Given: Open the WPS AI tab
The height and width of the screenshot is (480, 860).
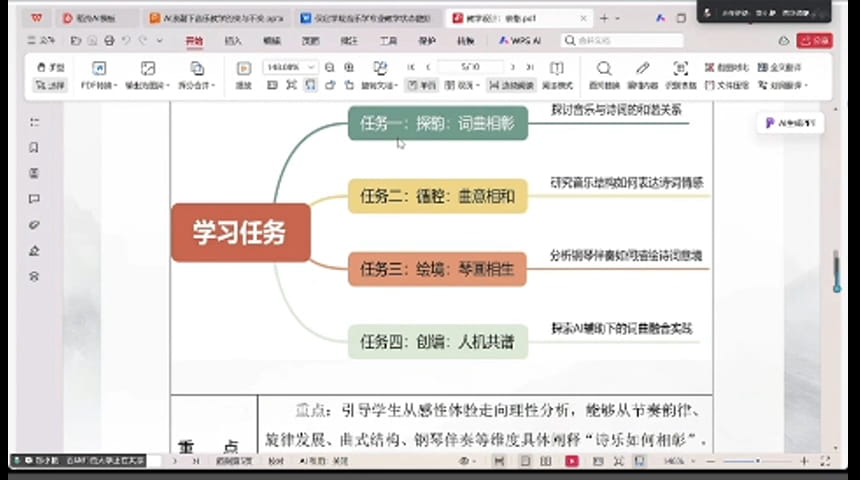Looking at the screenshot, I should (520, 41).
